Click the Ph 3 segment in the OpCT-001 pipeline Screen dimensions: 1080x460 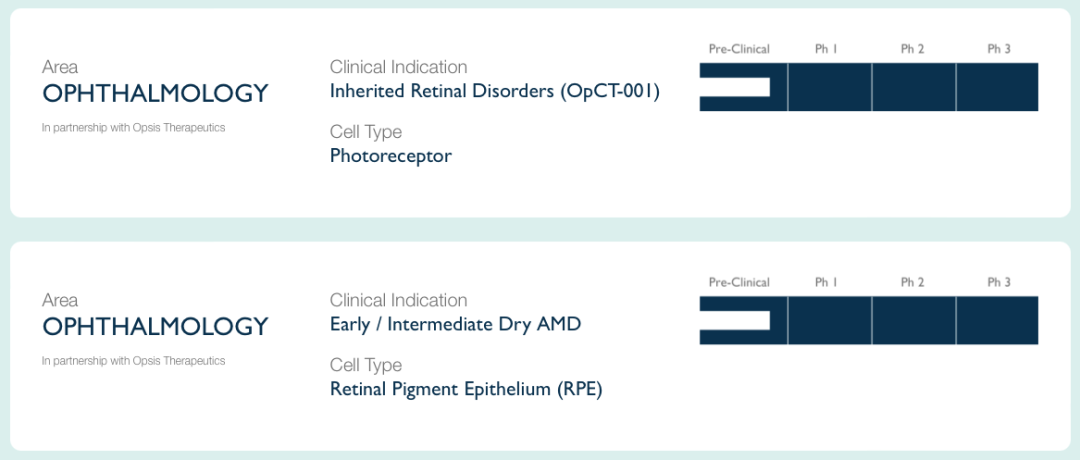coord(997,87)
